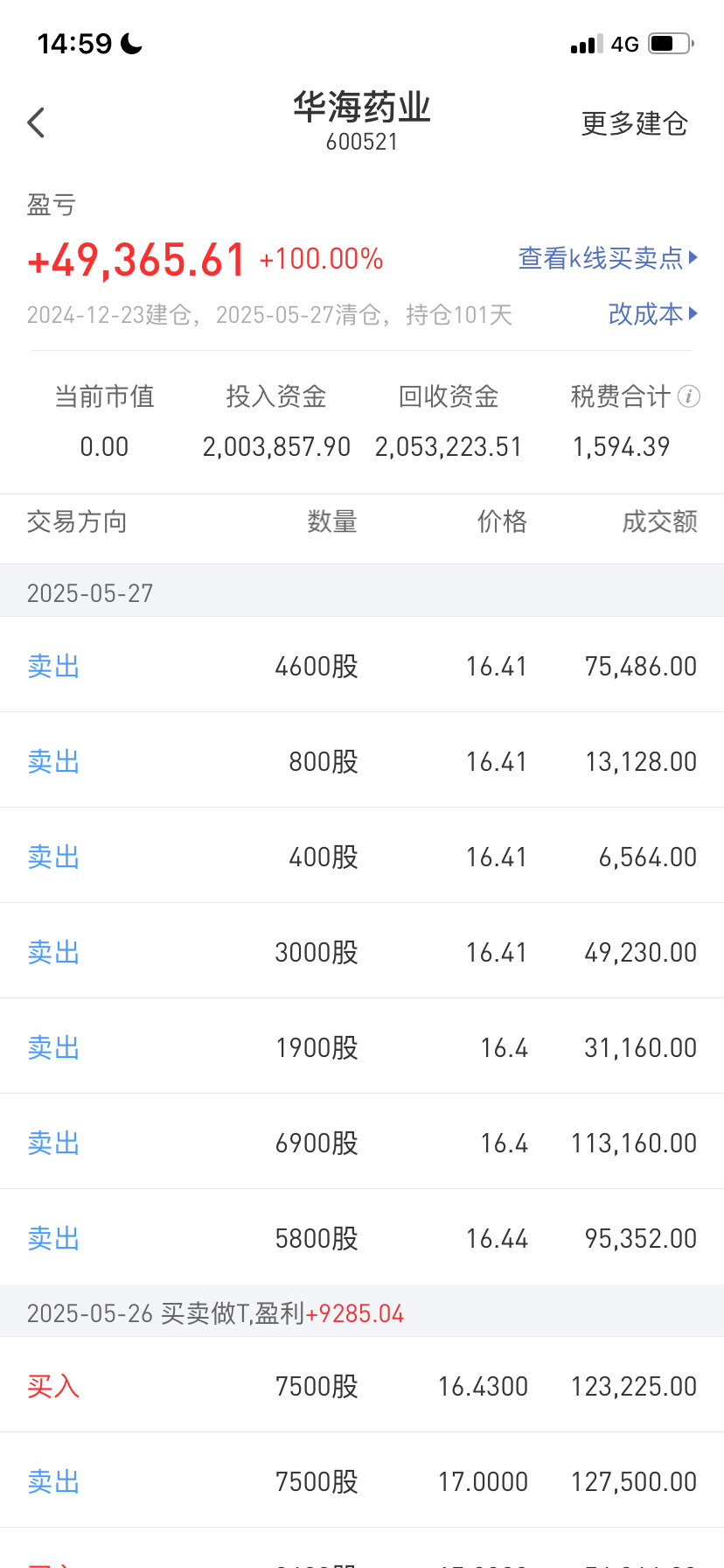Open the 卖出 7500股 trade row
The width and height of the screenshot is (724, 1568).
362,1481
